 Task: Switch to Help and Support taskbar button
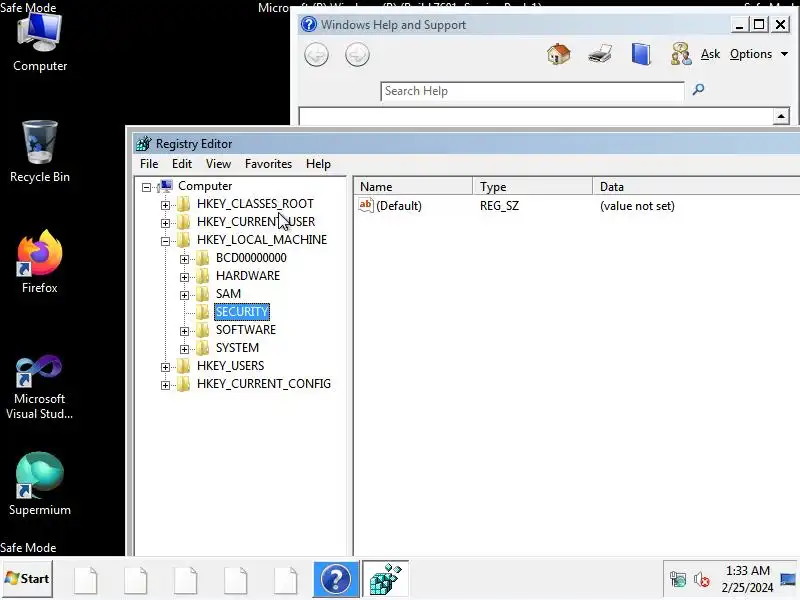[336, 579]
